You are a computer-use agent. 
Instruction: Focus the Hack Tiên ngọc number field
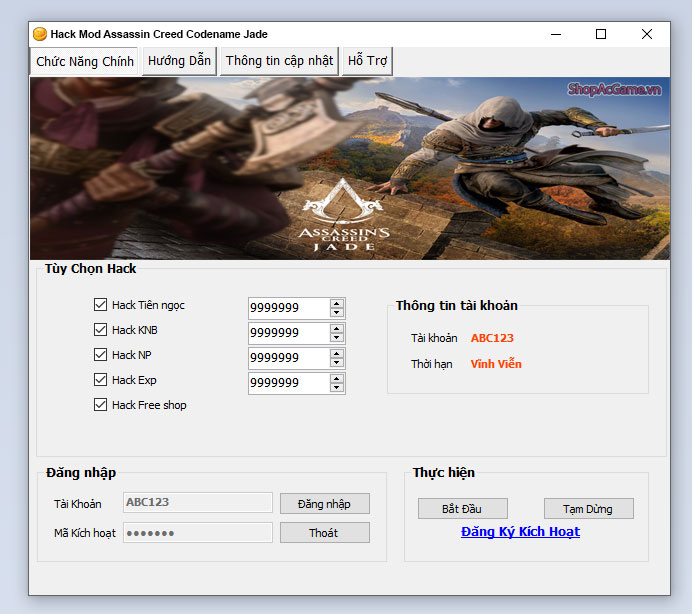click(289, 308)
